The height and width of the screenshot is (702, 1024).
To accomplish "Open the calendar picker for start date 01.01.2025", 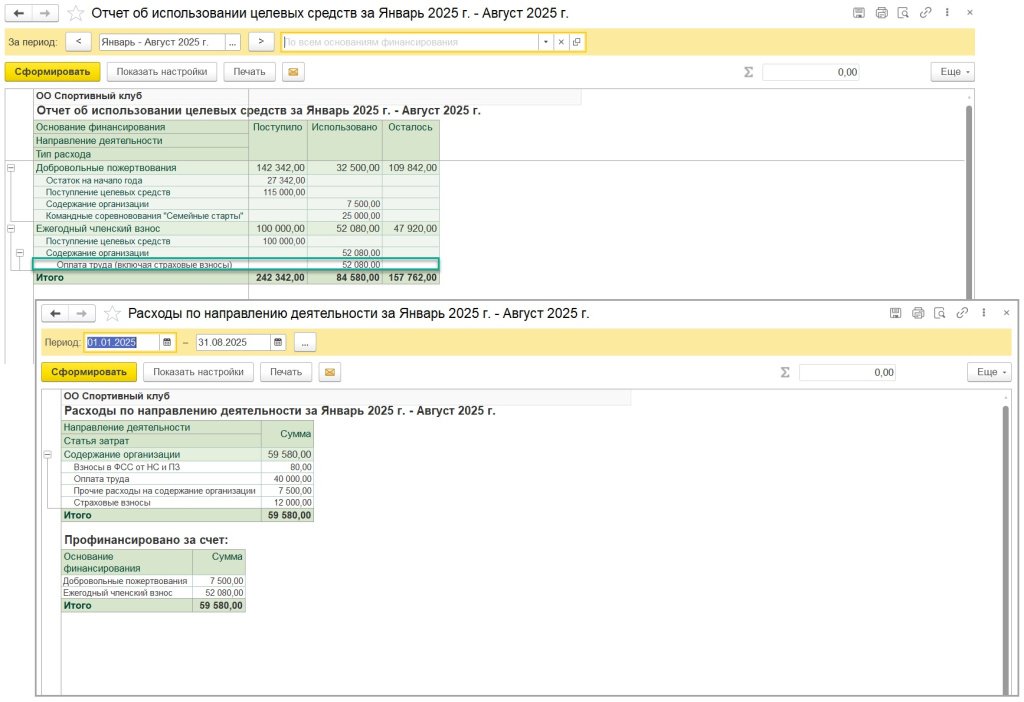I will (167, 342).
